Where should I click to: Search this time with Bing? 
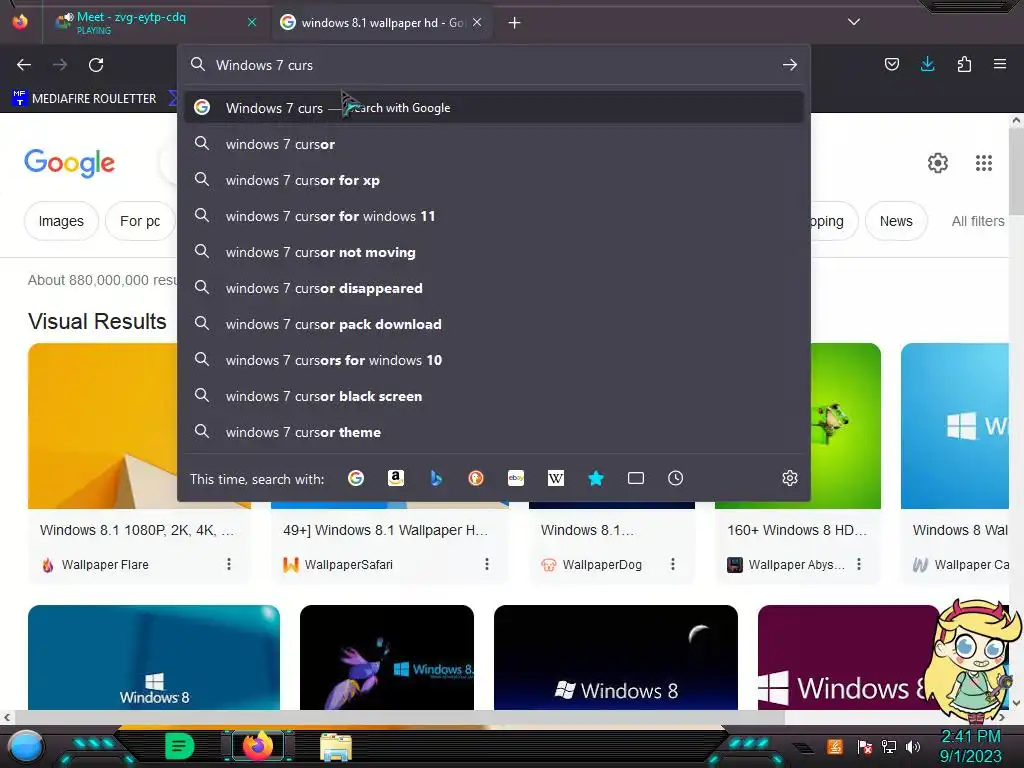click(436, 479)
